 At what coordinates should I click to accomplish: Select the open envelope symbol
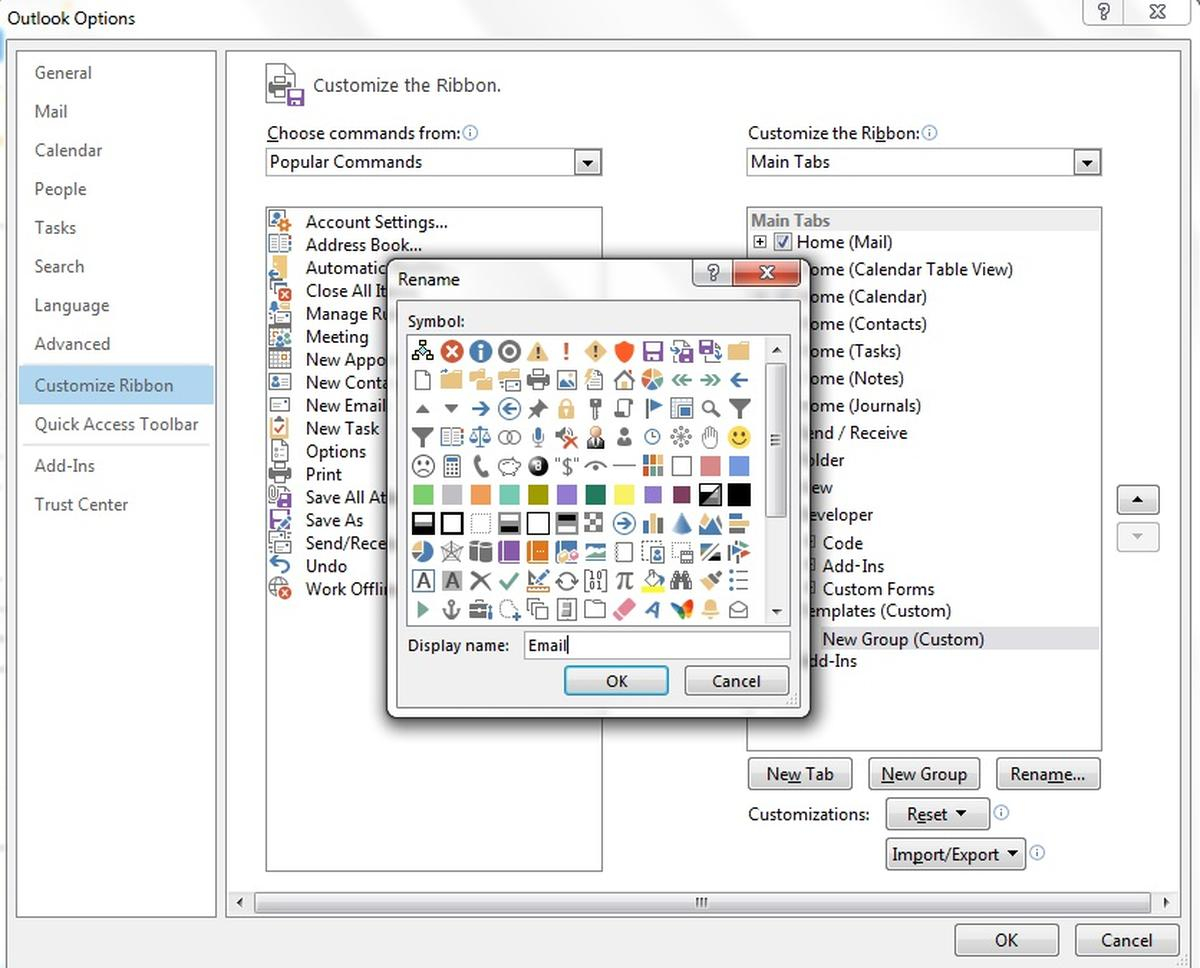[739, 609]
